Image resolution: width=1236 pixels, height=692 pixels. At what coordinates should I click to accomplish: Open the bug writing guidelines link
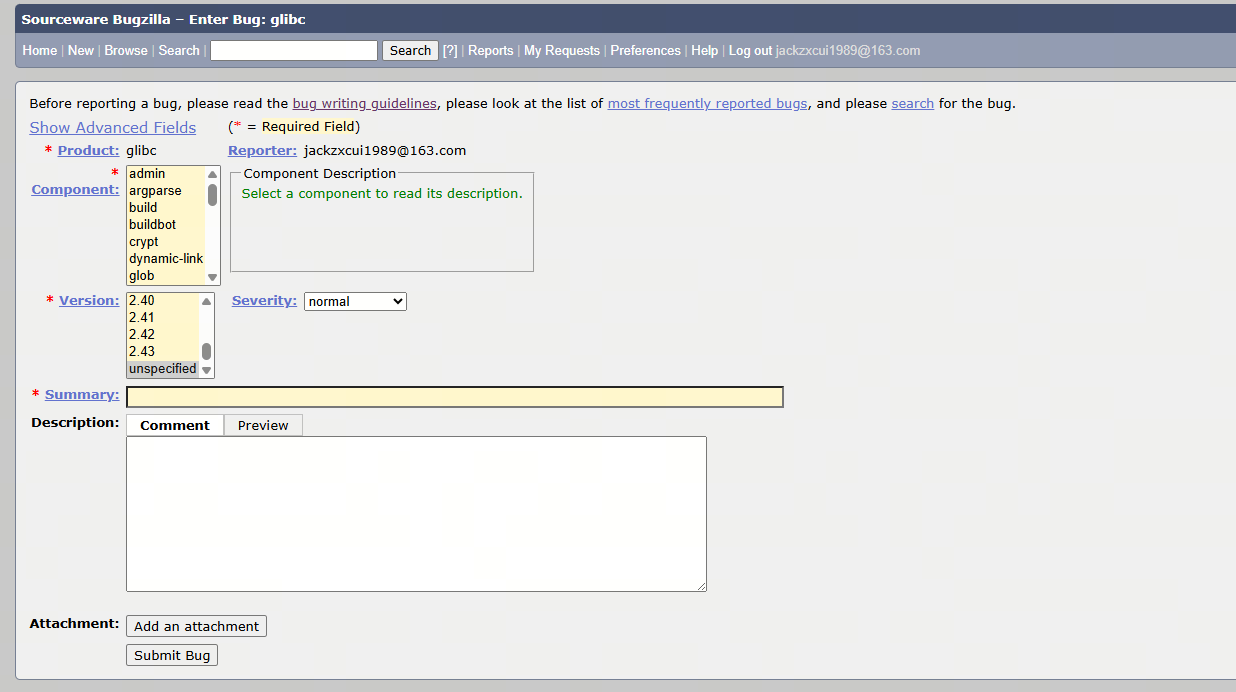[x=365, y=103]
